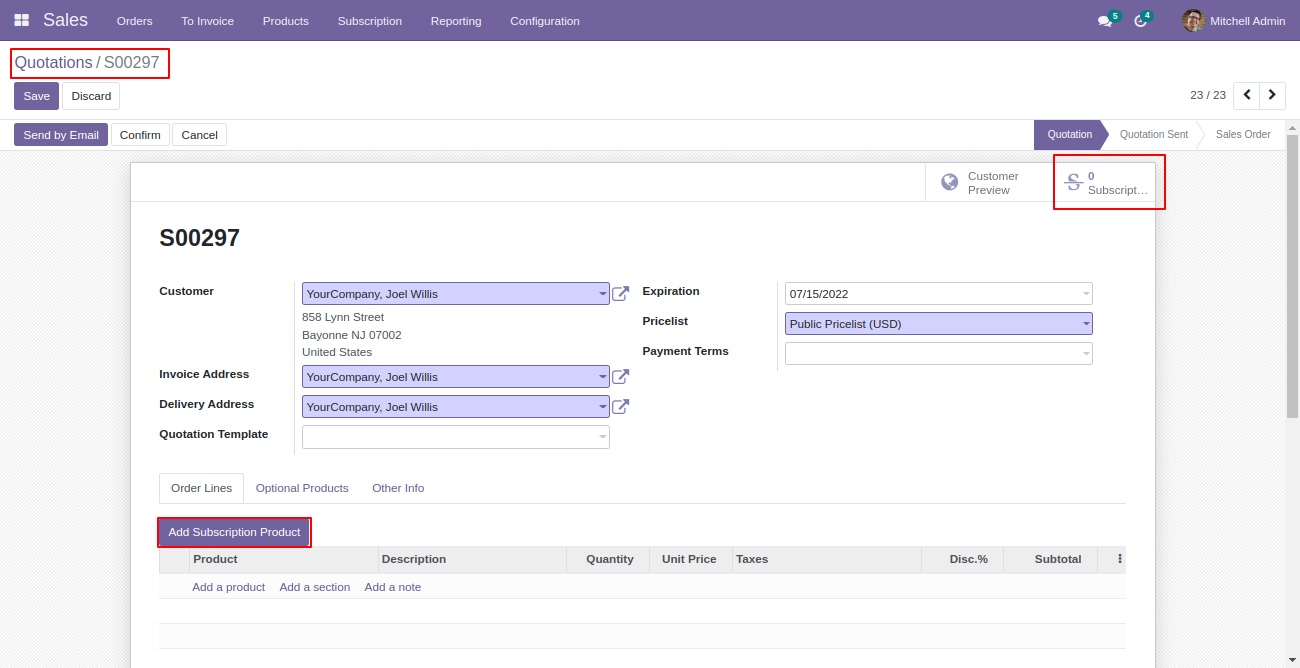Click the Add a product link
Image resolution: width=1300 pixels, height=668 pixels.
229,587
